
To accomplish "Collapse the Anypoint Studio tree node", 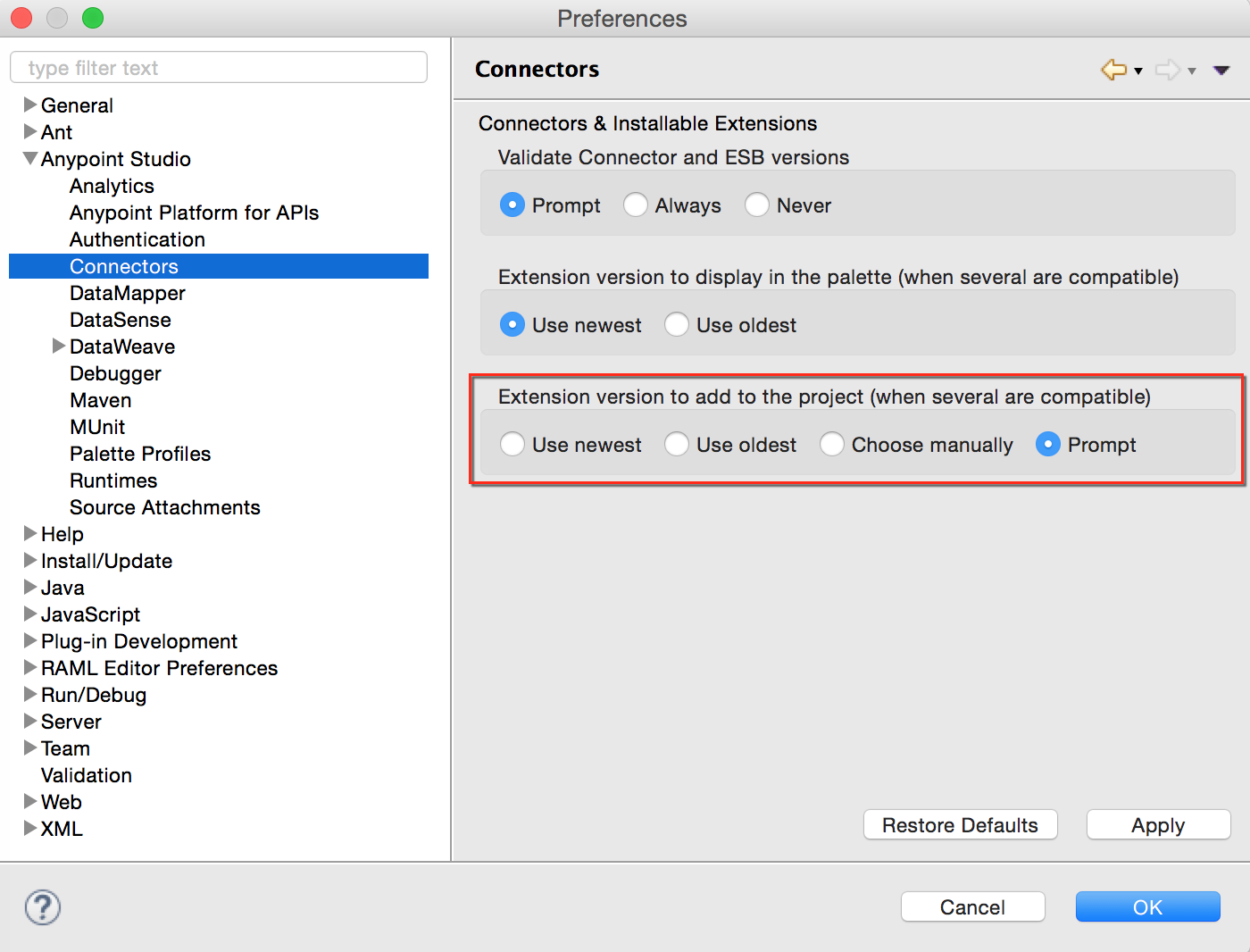I will [29, 159].
